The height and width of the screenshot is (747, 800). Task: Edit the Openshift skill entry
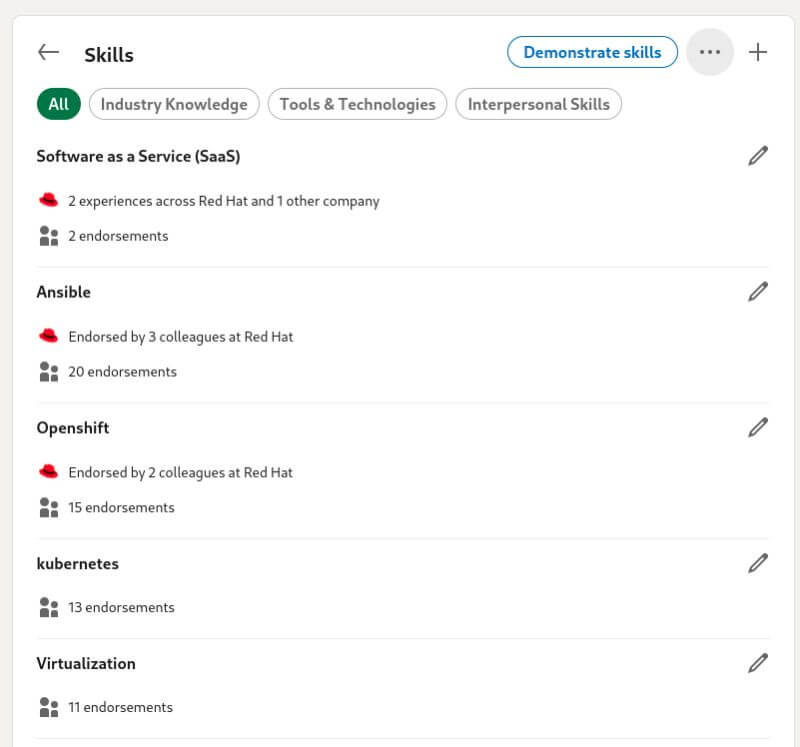click(x=758, y=428)
